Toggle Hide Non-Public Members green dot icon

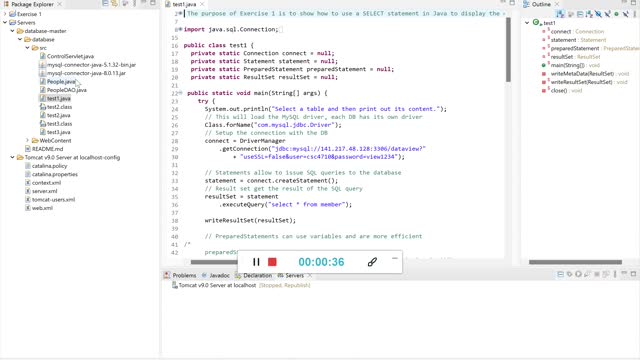click(x=616, y=14)
